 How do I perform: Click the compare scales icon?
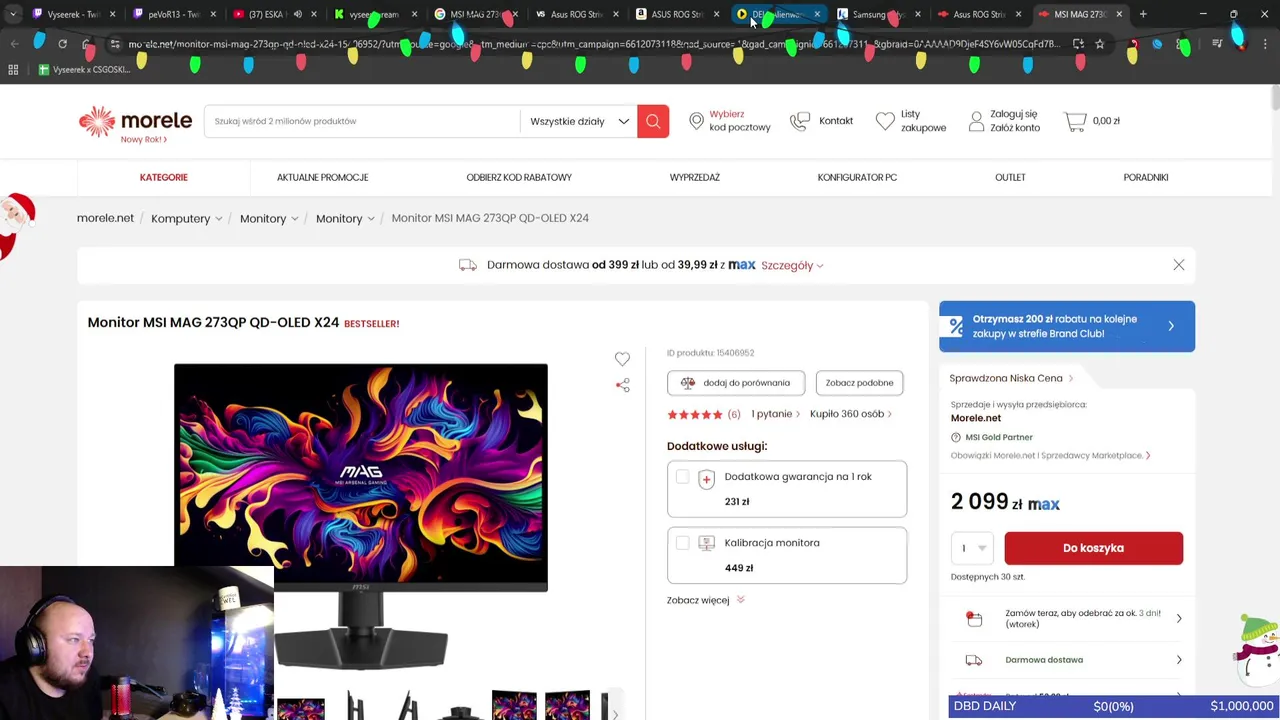click(x=688, y=383)
